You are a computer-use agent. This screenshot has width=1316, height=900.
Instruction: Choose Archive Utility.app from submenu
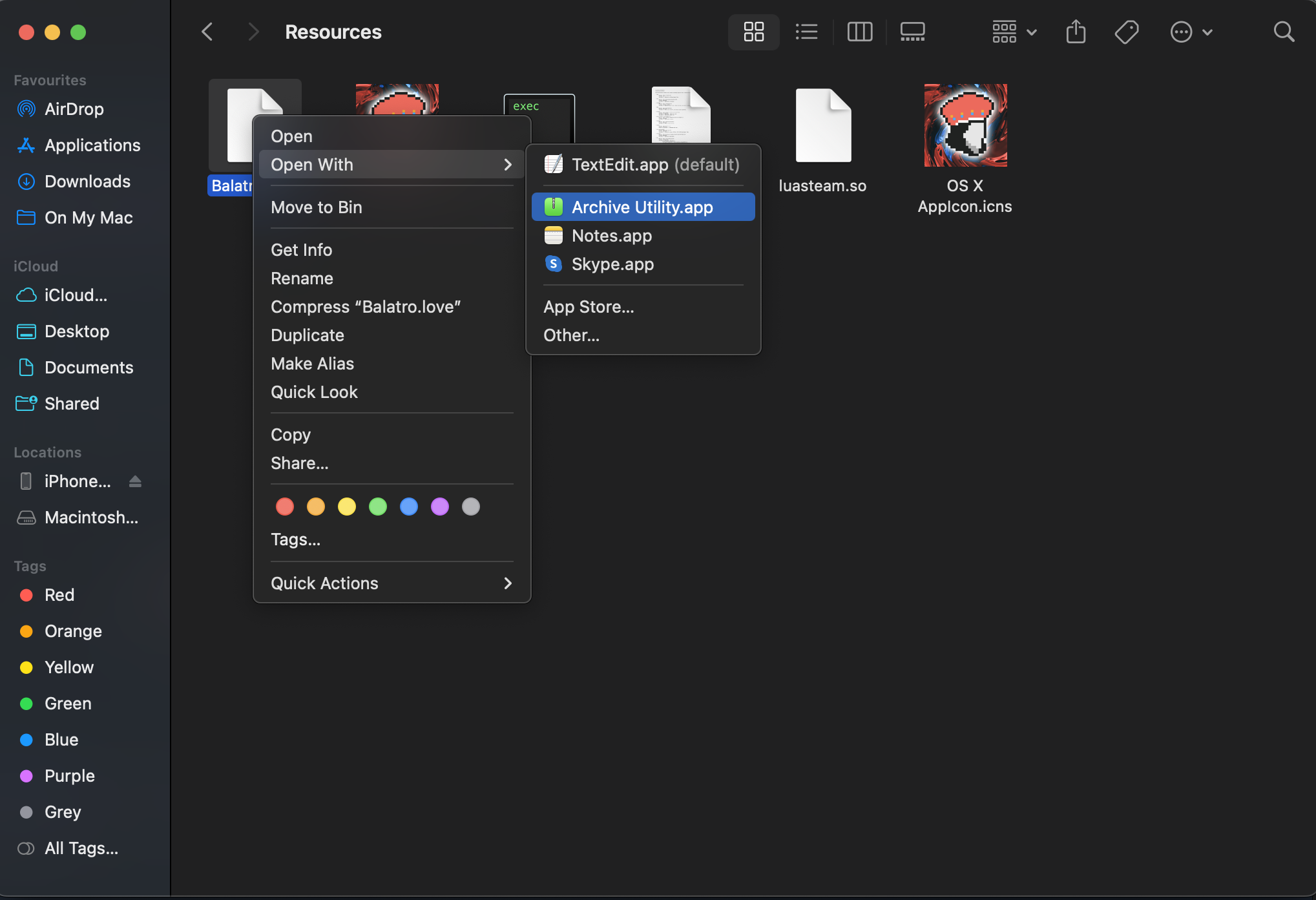tap(642, 207)
